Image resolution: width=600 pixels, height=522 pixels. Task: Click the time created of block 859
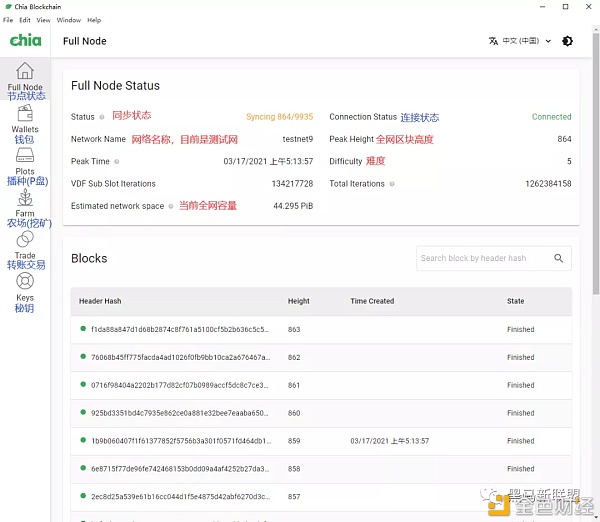(390, 441)
